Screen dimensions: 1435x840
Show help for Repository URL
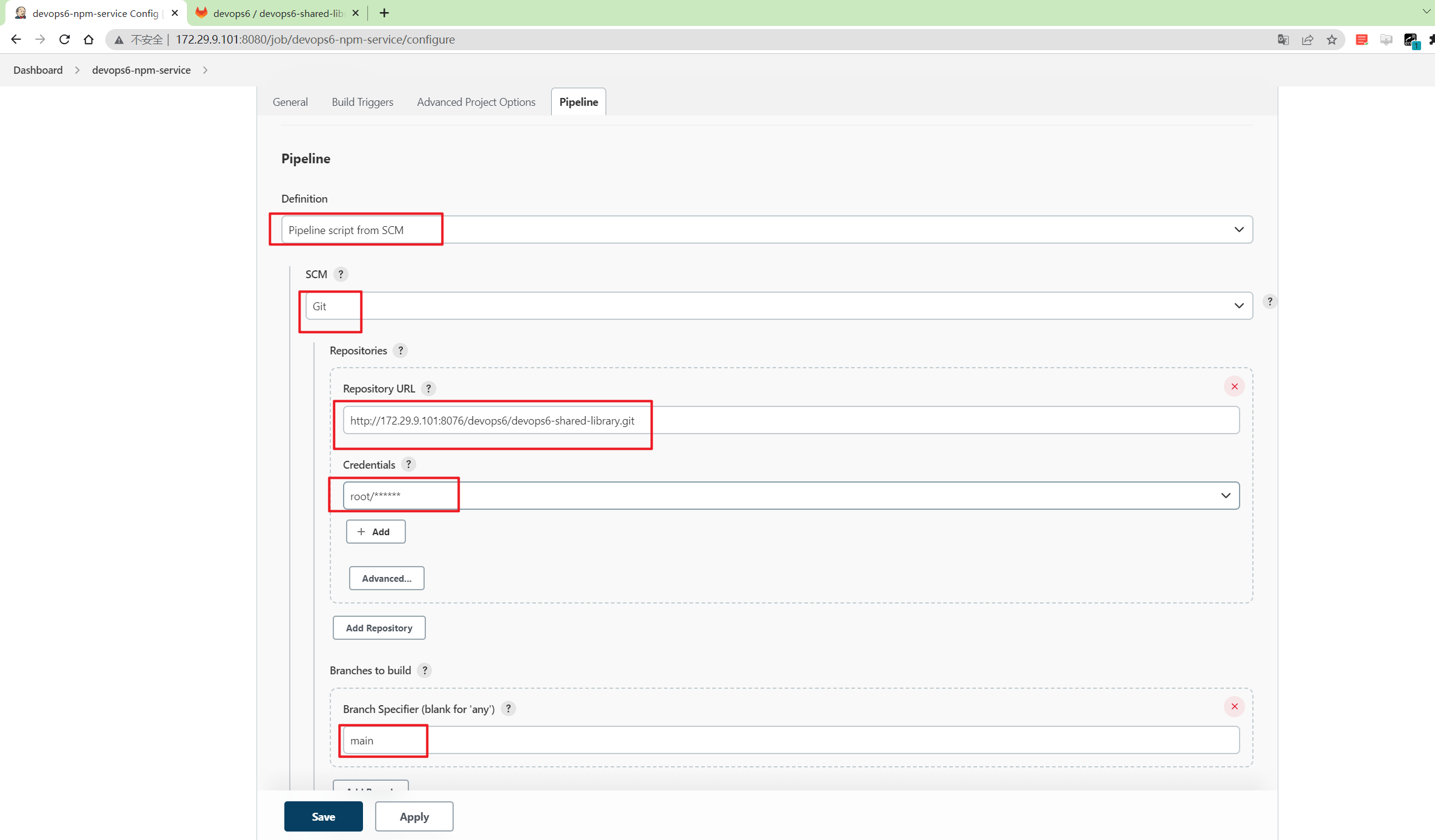coord(429,388)
